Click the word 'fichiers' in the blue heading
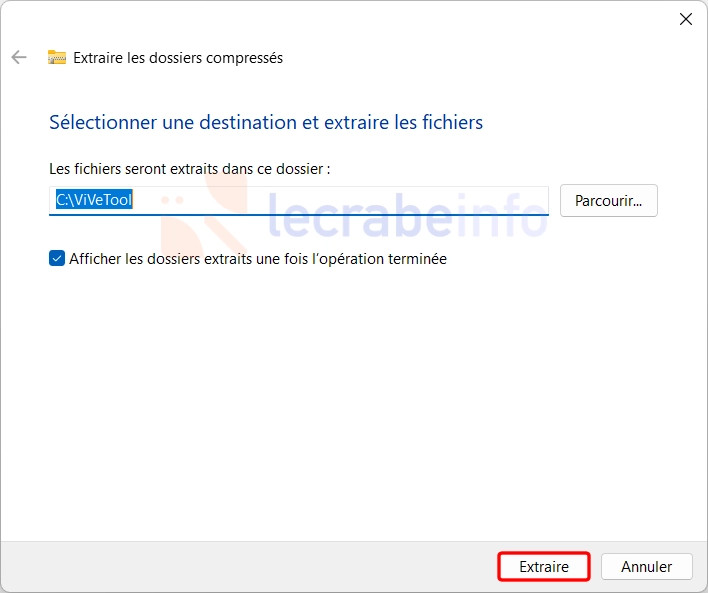Viewport: 708px width, 593px height. (x=452, y=122)
